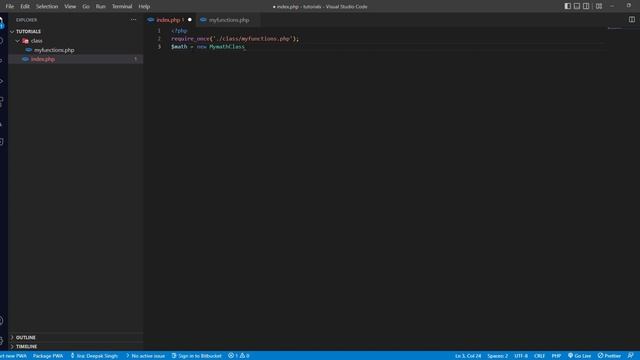Open the Selection menu
The height and width of the screenshot is (360, 640).
(x=47, y=6)
